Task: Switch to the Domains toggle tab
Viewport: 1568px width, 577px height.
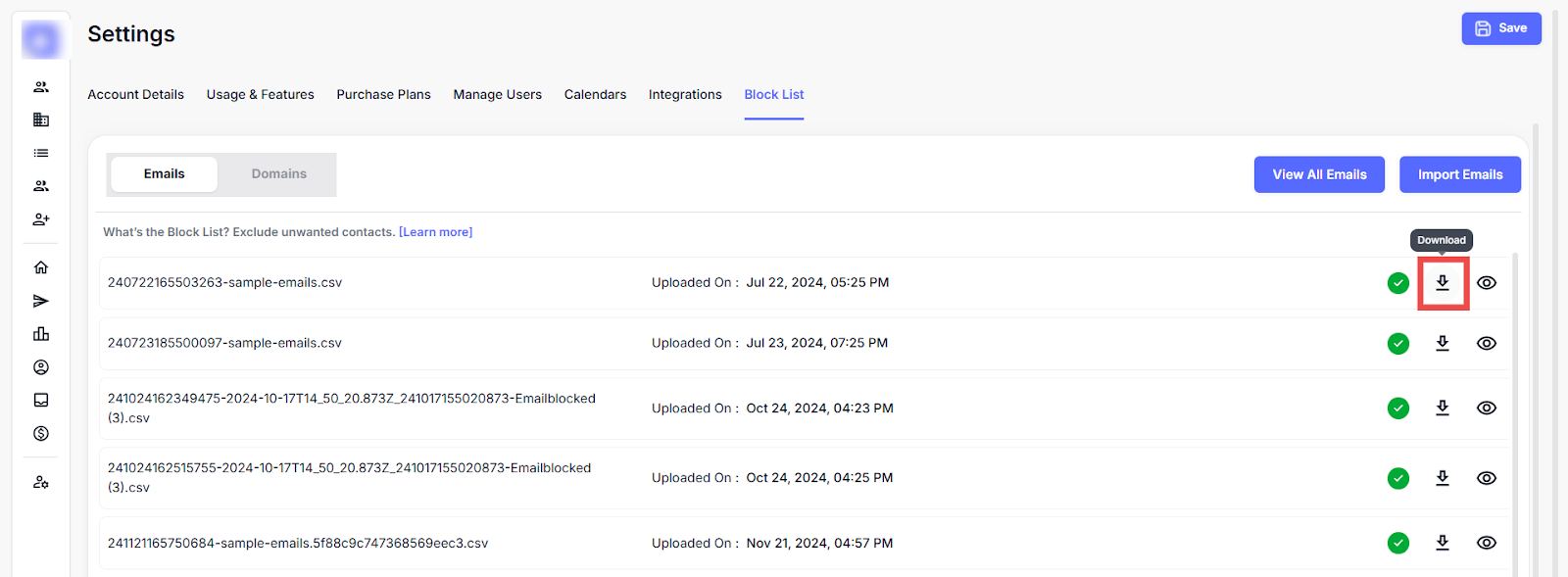Action: [278, 174]
